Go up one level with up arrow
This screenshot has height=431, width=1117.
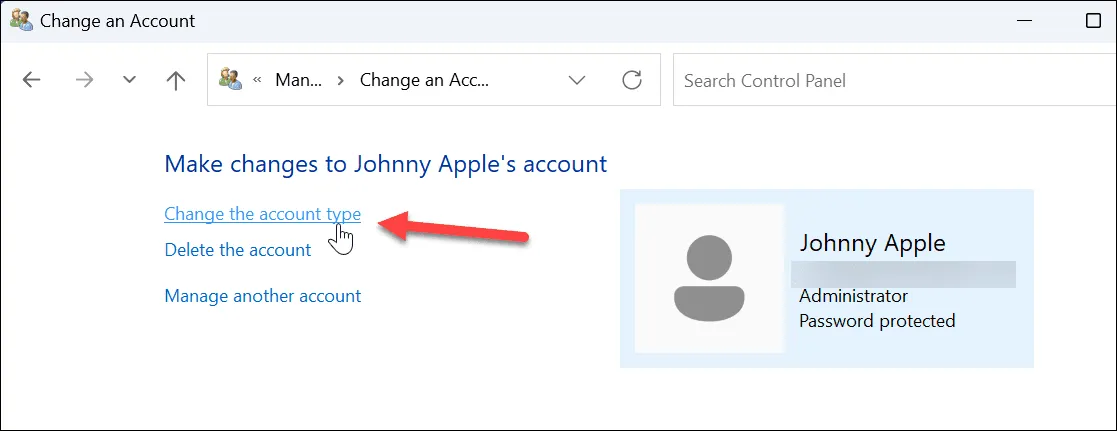coord(175,80)
